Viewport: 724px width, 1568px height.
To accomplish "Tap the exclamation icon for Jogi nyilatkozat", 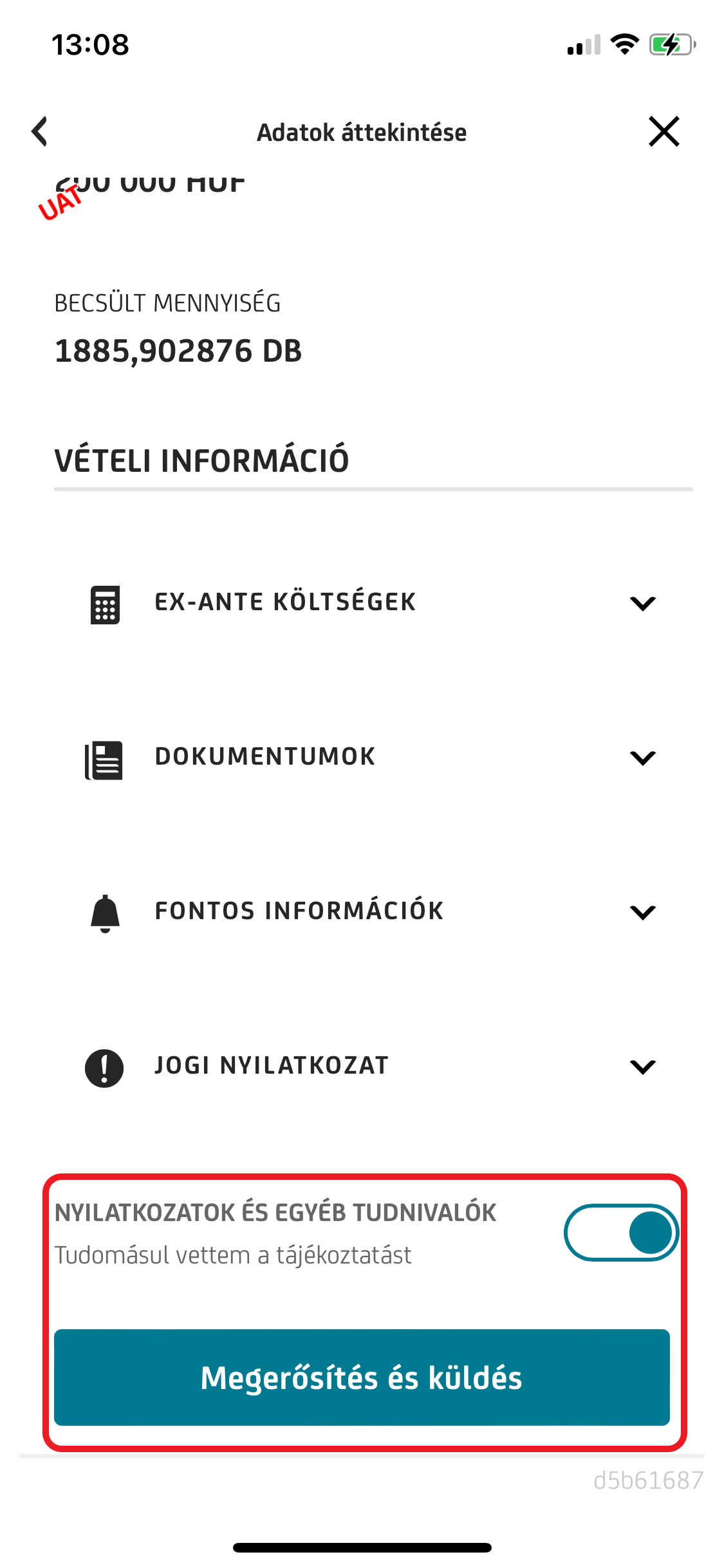I will click(x=104, y=1068).
